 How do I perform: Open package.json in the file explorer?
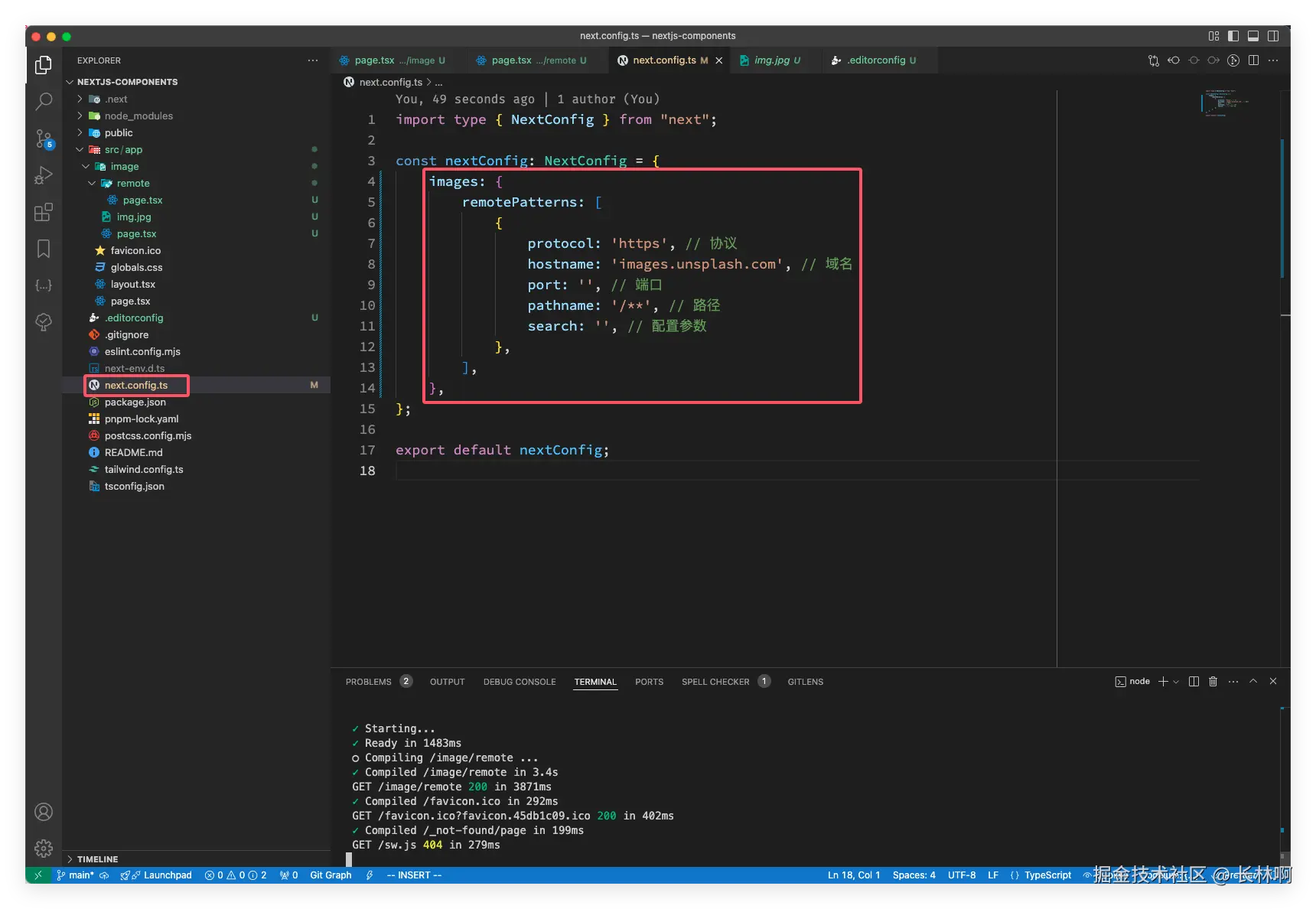tap(135, 402)
